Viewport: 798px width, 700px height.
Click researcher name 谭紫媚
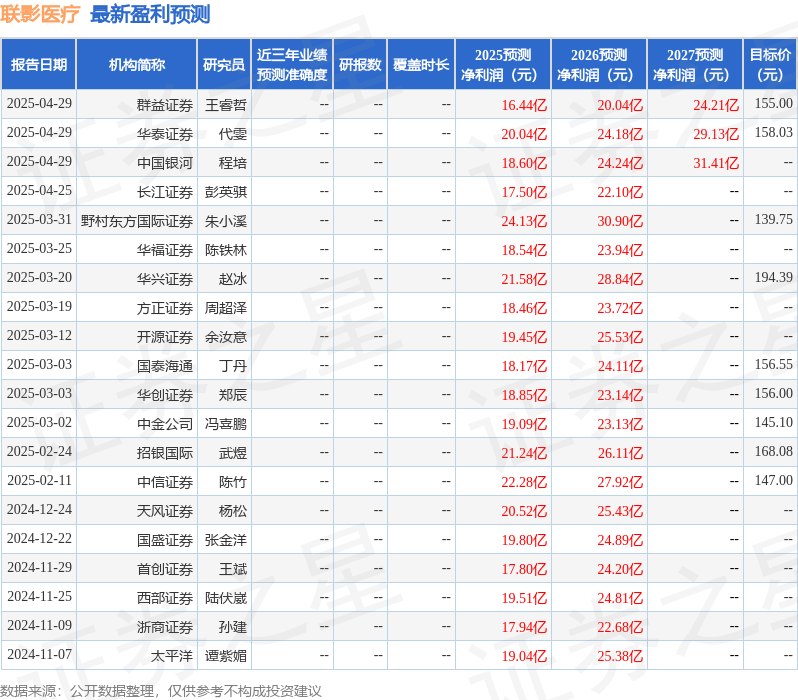click(226, 657)
